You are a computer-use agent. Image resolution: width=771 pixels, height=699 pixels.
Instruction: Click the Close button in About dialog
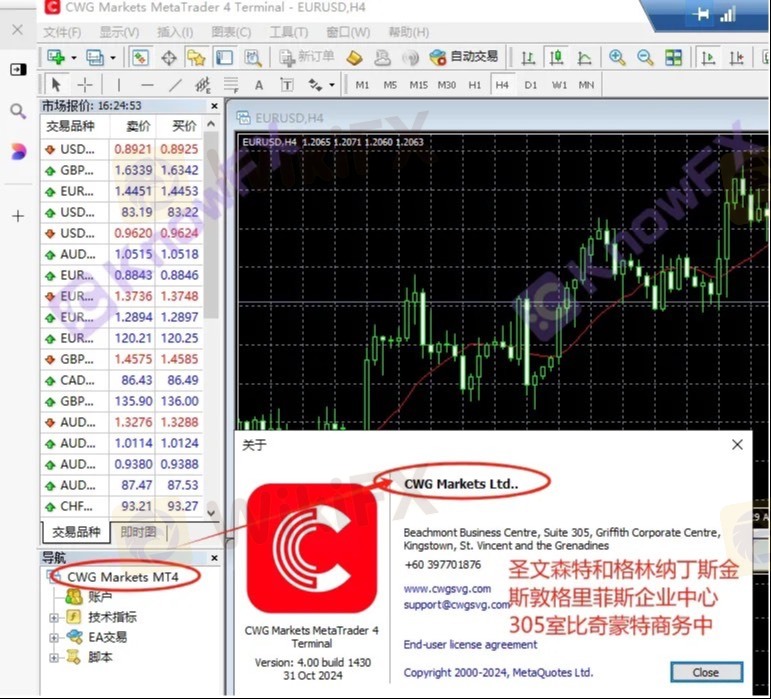pyautogui.click(x=706, y=672)
